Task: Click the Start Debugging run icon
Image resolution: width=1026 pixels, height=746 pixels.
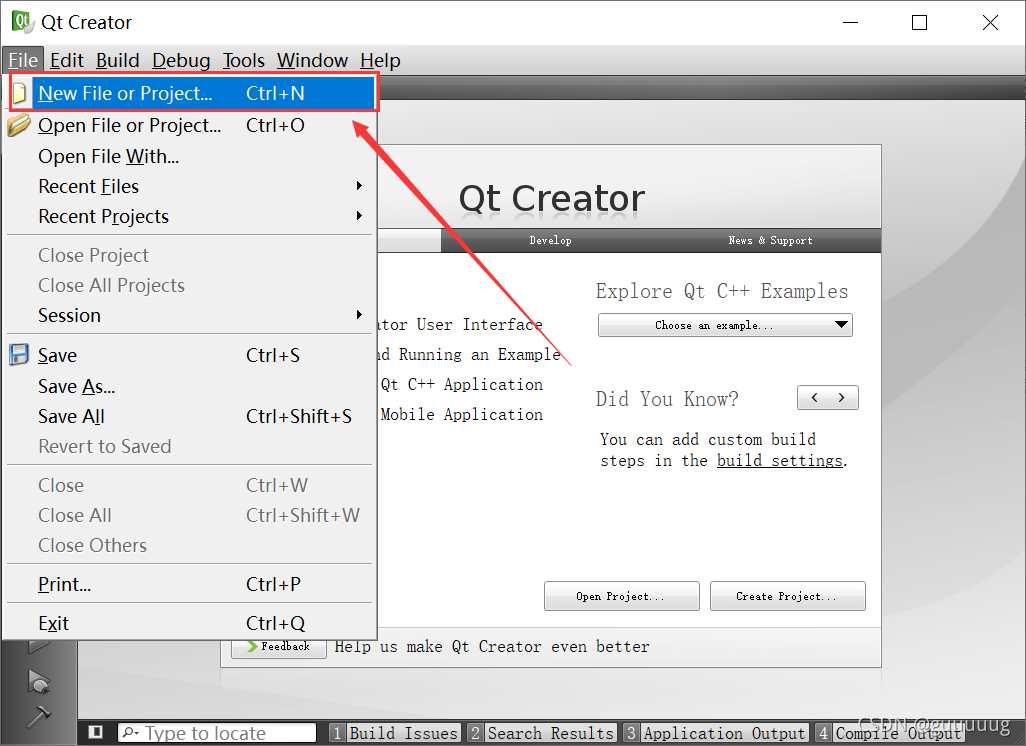Action: click(39, 682)
